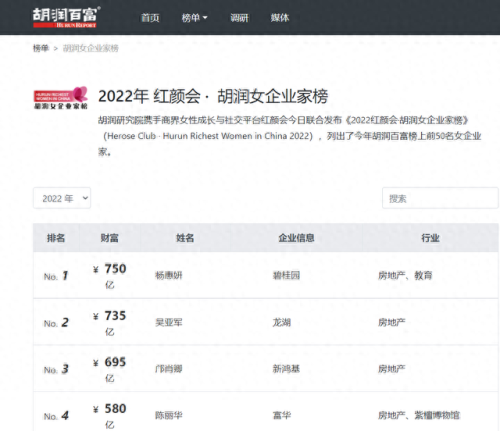Click the butterfly women's list logo image

click(61, 98)
